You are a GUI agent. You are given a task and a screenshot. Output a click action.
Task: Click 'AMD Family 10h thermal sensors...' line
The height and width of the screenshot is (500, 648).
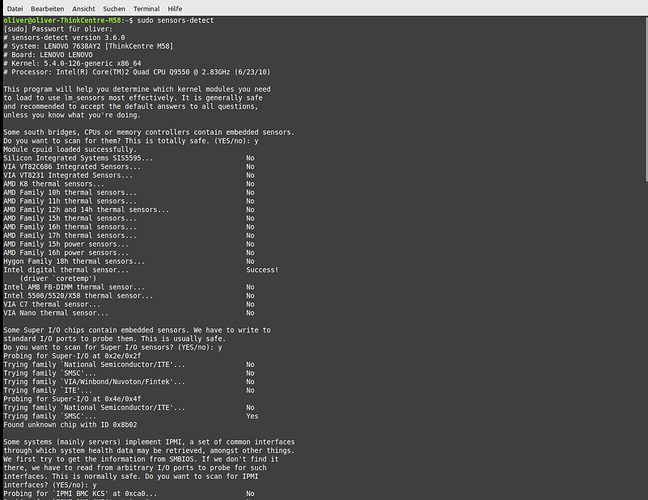[x=70, y=193]
